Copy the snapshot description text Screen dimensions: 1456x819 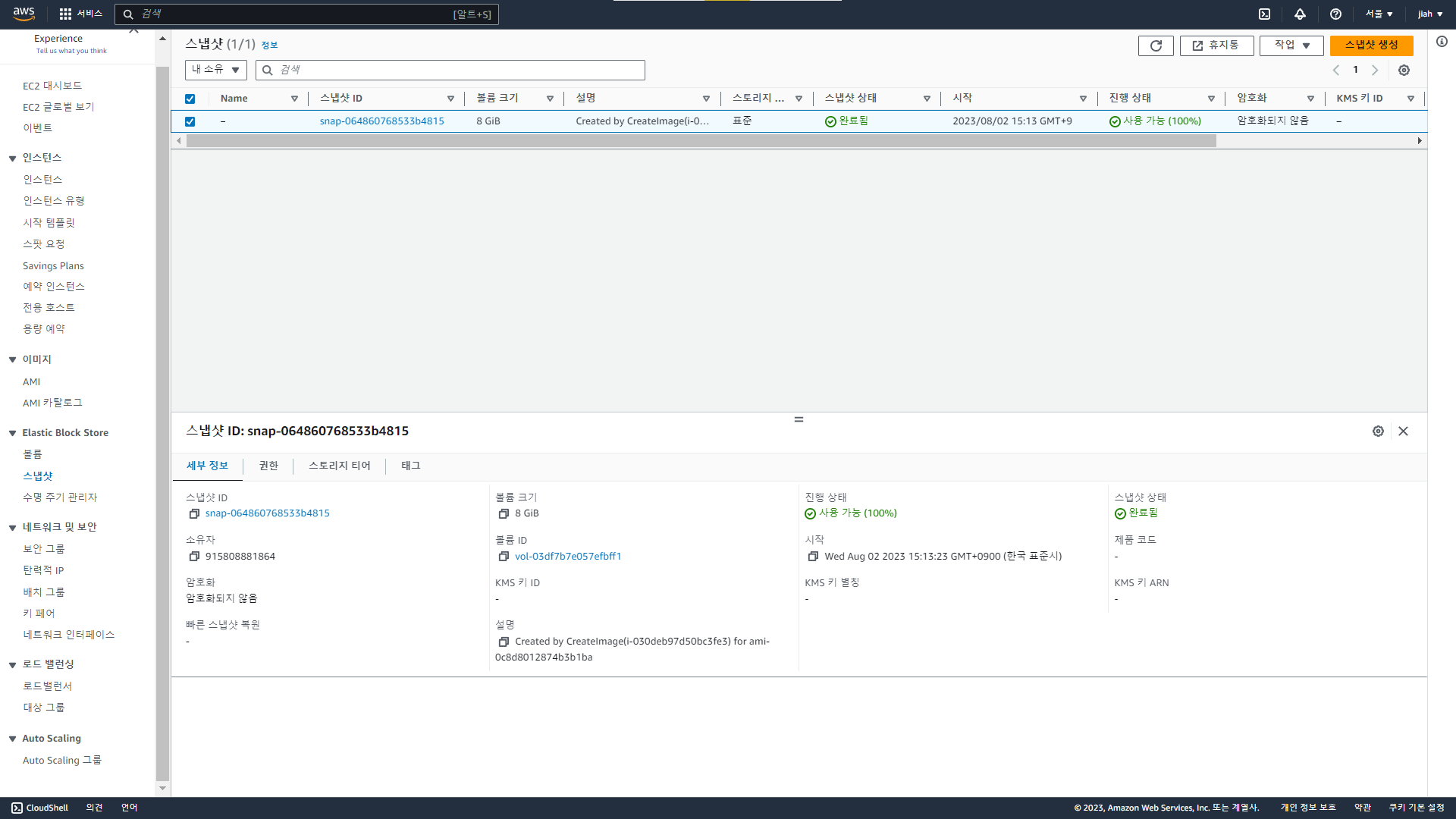[504, 642]
